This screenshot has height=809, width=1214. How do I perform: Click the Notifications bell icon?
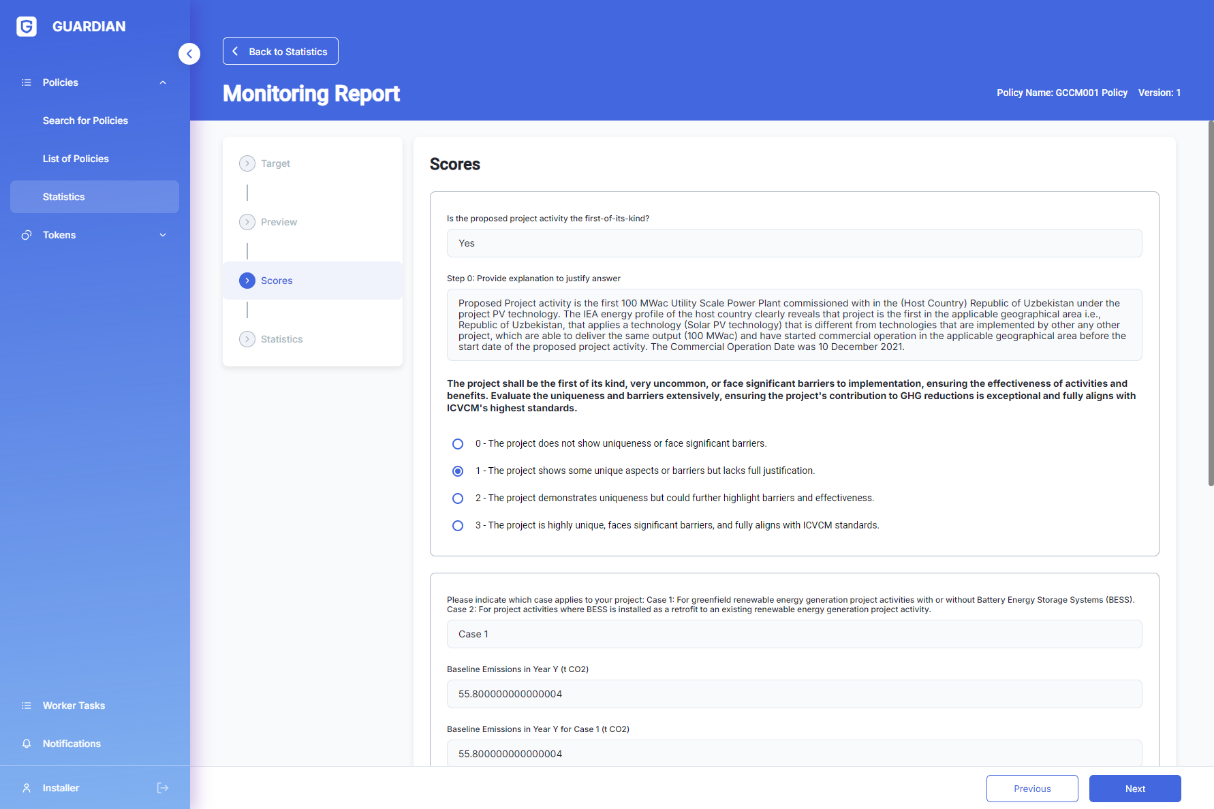pyautogui.click(x=27, y=744)
